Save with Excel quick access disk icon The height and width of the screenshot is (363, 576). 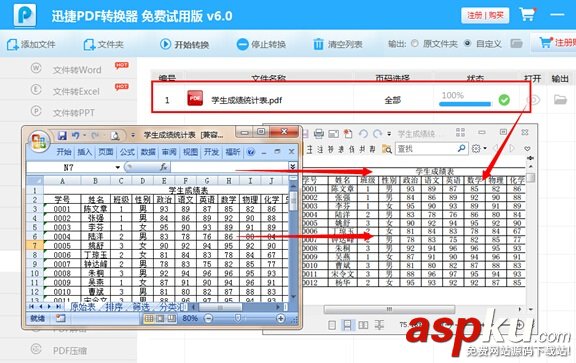click(62, 136)
